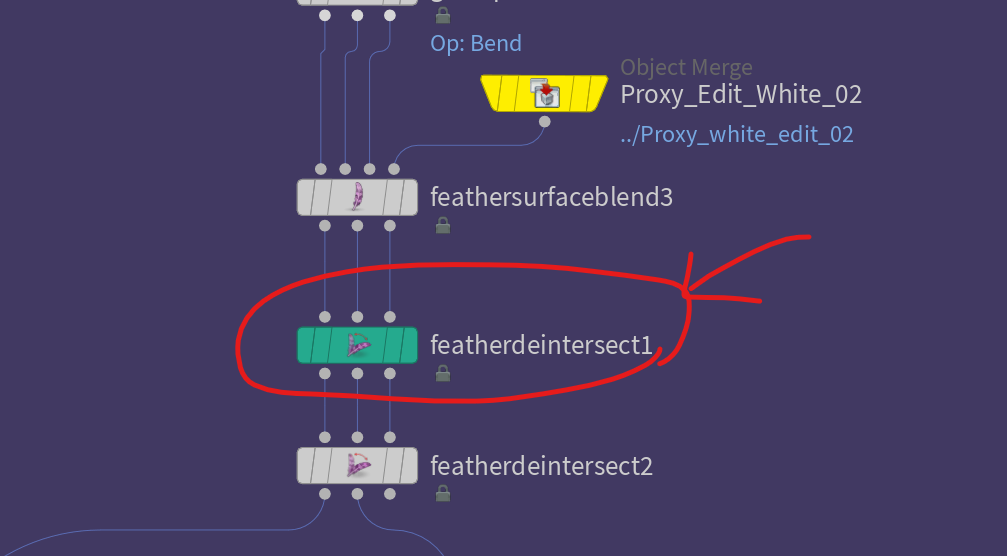Select the Proxy_Edit_White_02 name label

(x=740, y=94)
